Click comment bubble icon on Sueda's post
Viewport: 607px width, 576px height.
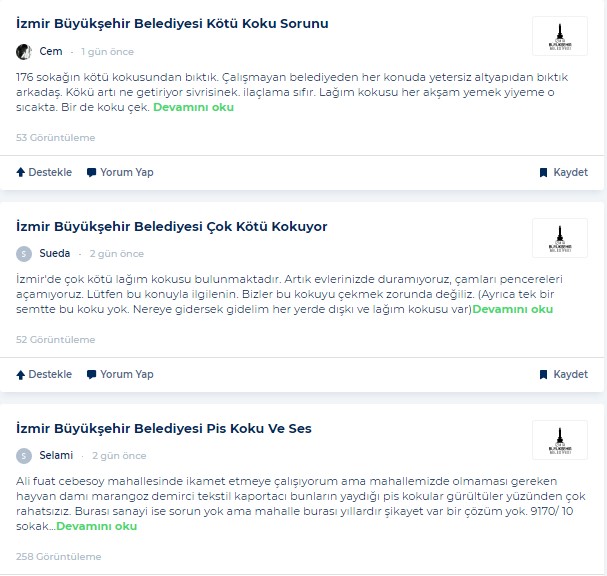coord(91,374)
